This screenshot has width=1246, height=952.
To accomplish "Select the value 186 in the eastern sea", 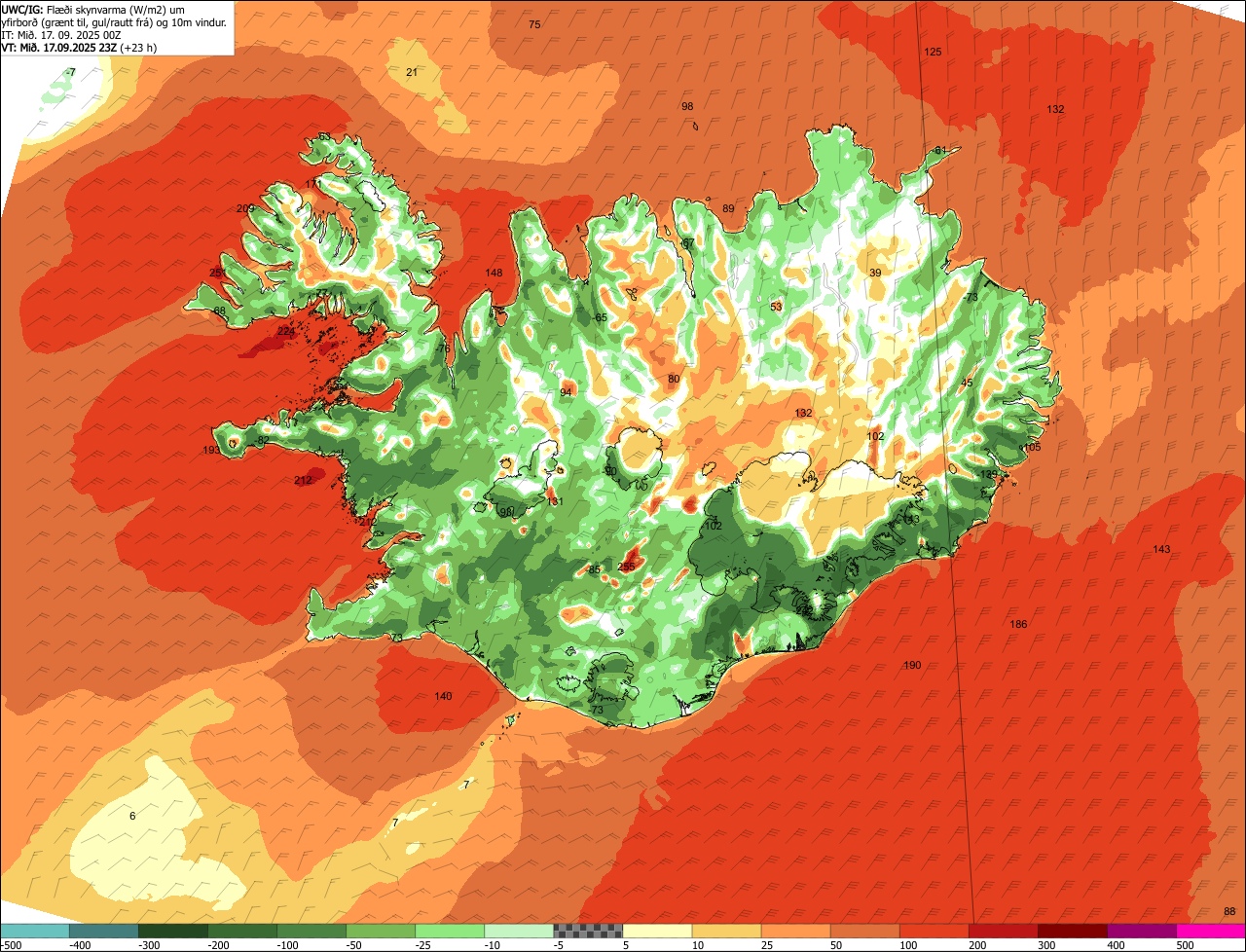I will tap(1018, 624).
